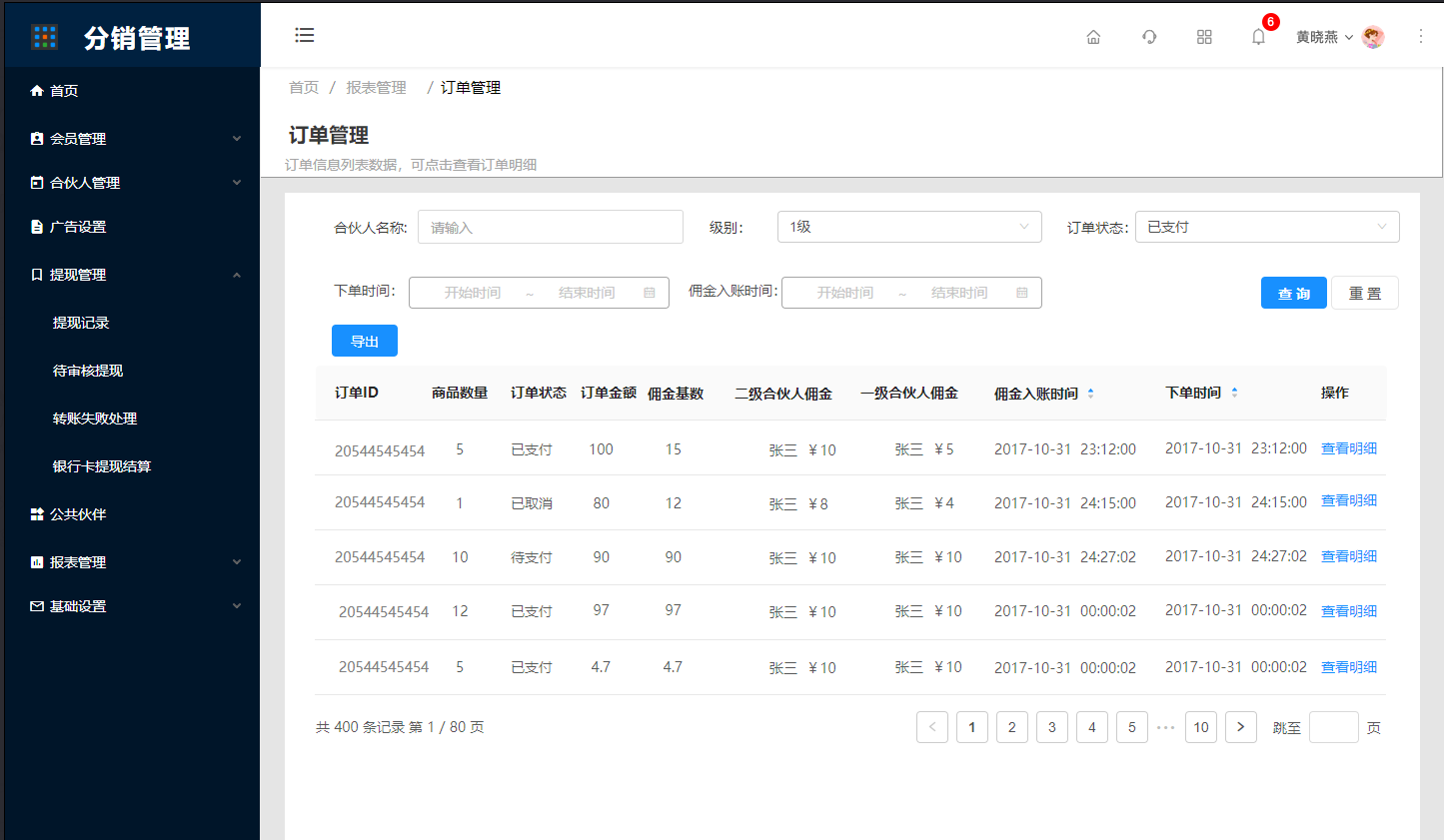Focus the 跳至 page number input

pyautogui.click(x=1334, y=727)
